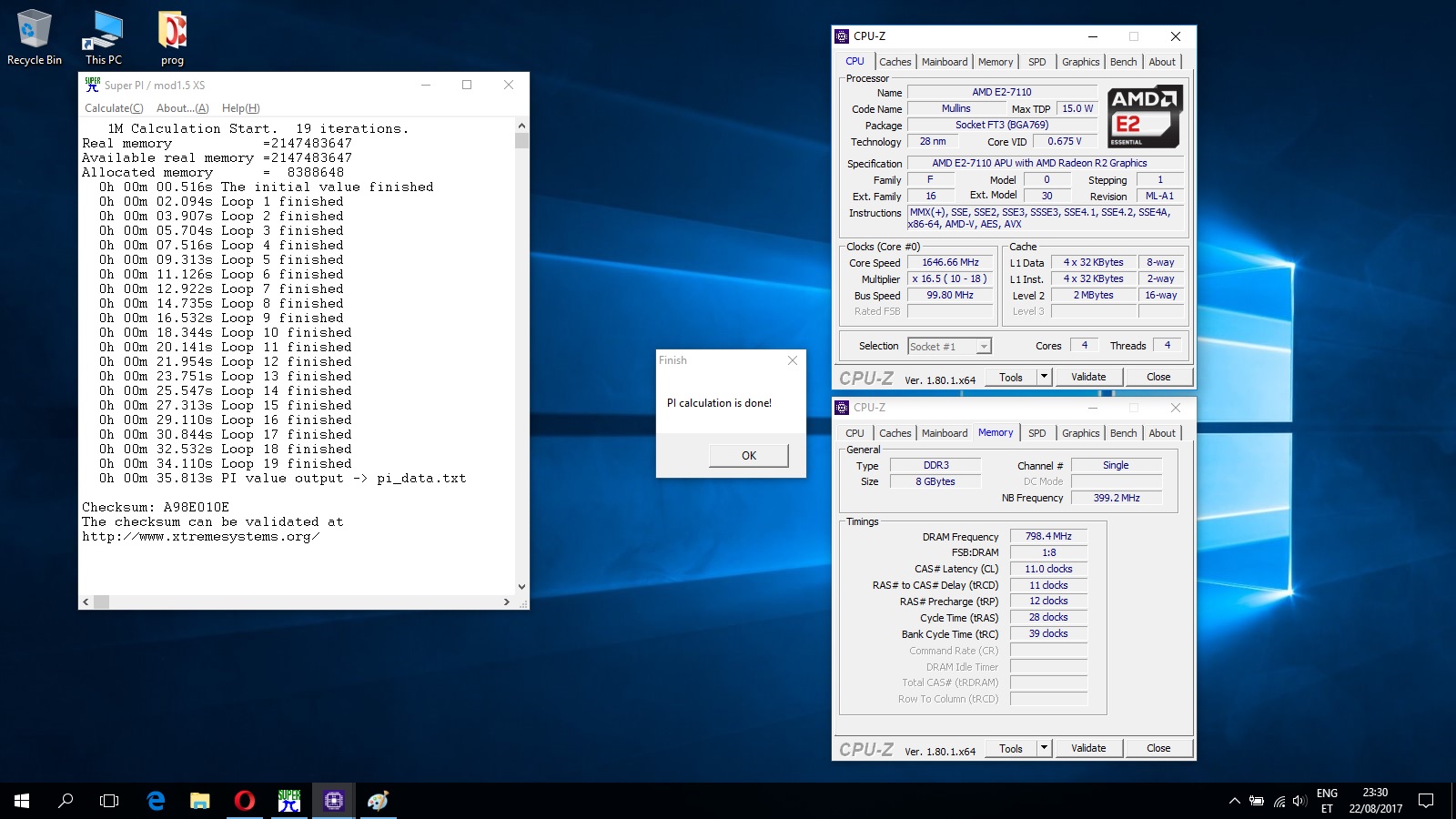Click the AMD E2 processor logo
The image size is (1456, 819).
[1144, 116]
